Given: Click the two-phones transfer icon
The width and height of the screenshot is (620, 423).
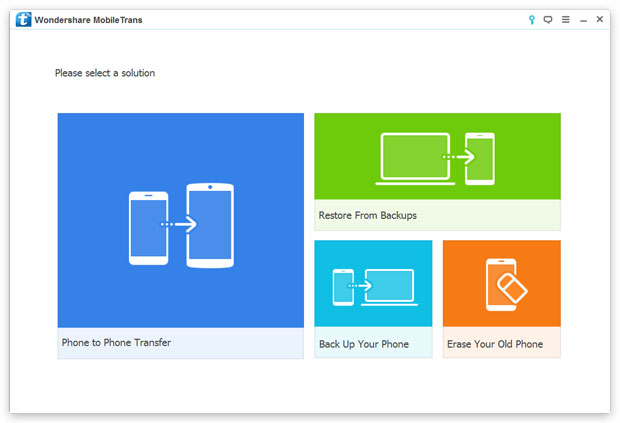Looking at the screenshot, I should point(181,225).
